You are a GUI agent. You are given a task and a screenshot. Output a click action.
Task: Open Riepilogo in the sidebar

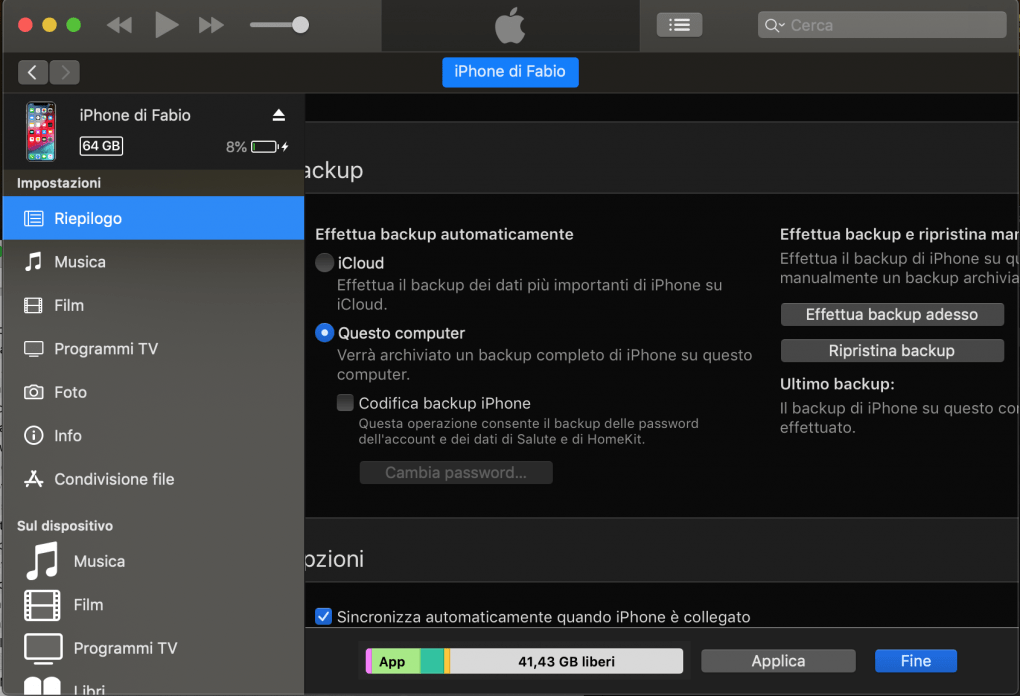coord(154,218)
